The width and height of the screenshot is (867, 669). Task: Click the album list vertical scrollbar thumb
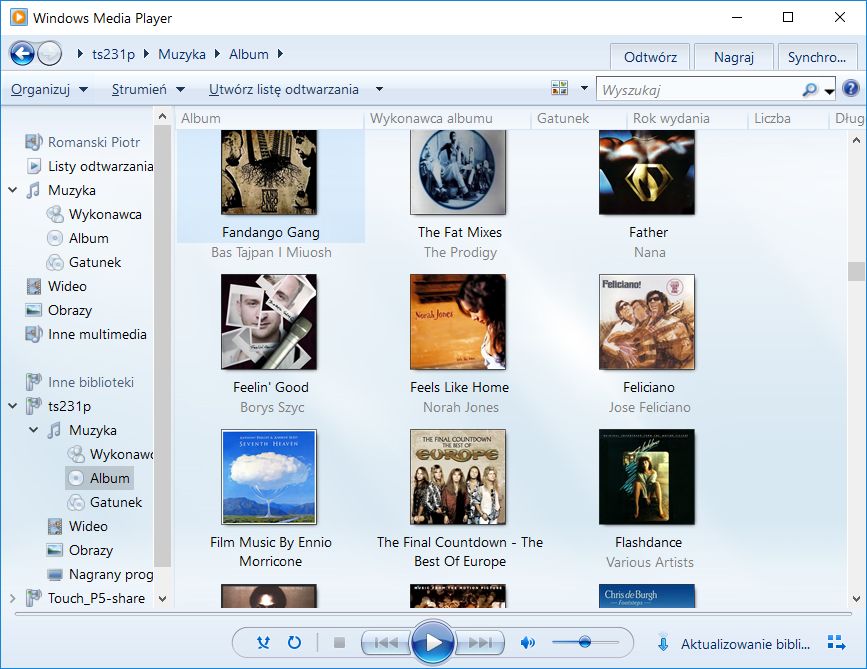tap(856, 271)
